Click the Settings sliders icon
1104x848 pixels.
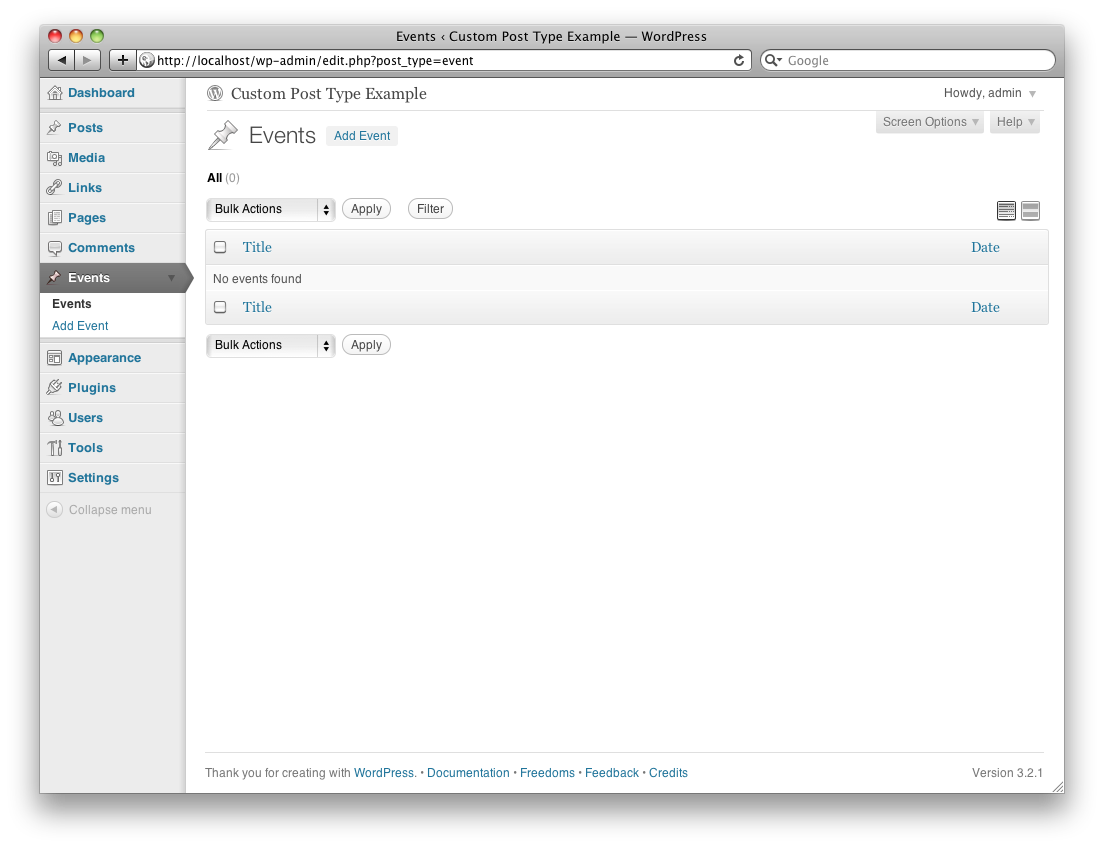coord(54,478)
